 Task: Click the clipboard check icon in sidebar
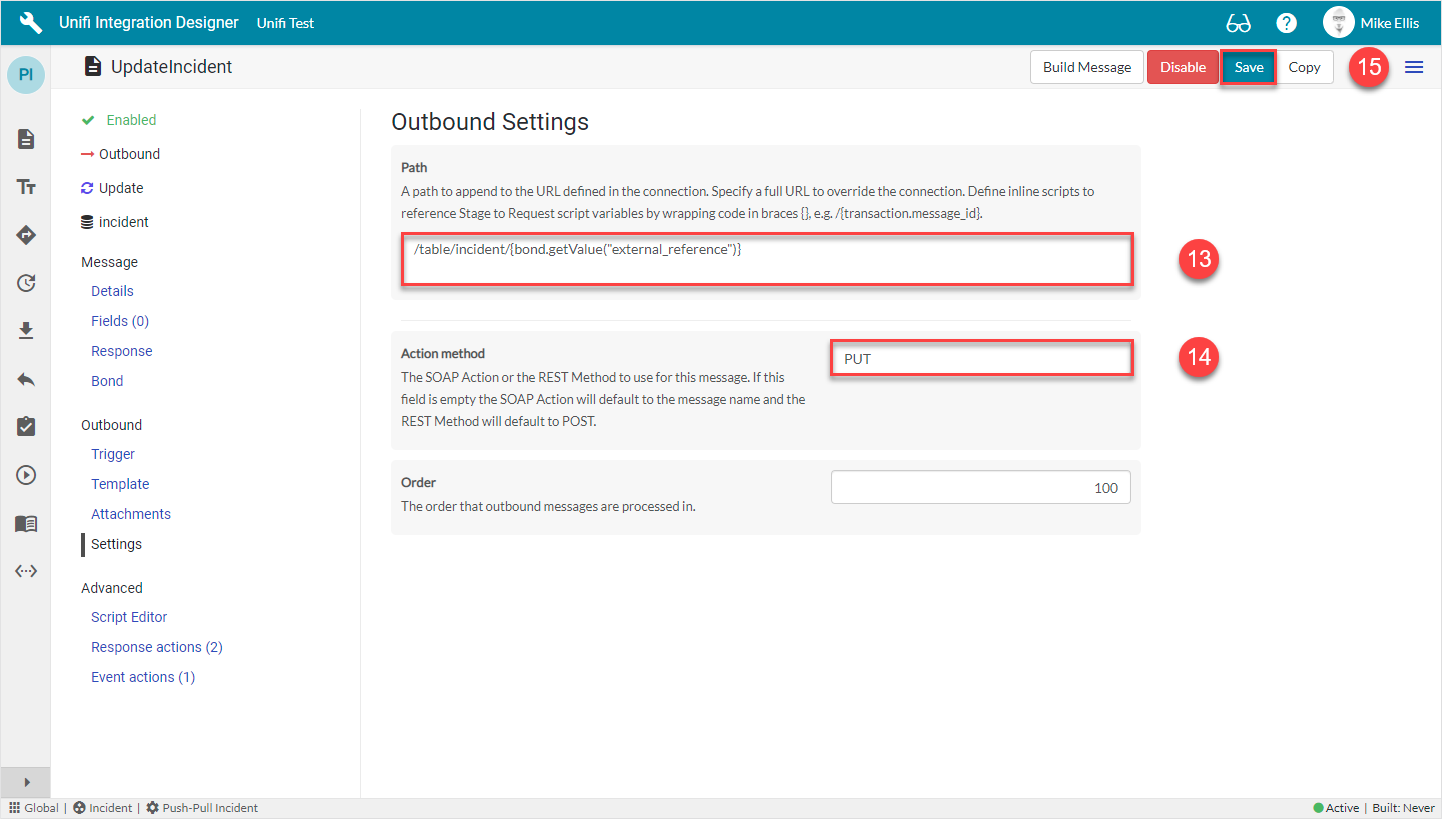click(26, 427)
